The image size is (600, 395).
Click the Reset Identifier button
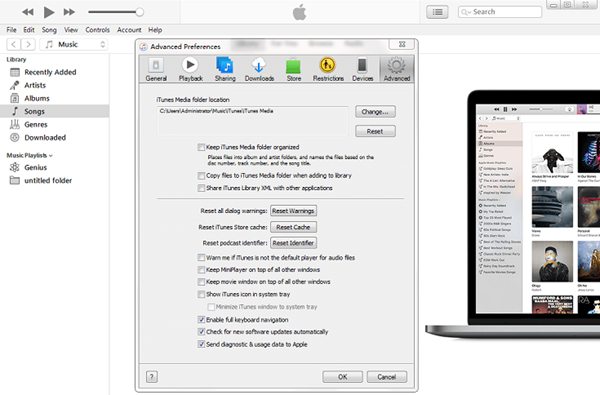[293, 243]
